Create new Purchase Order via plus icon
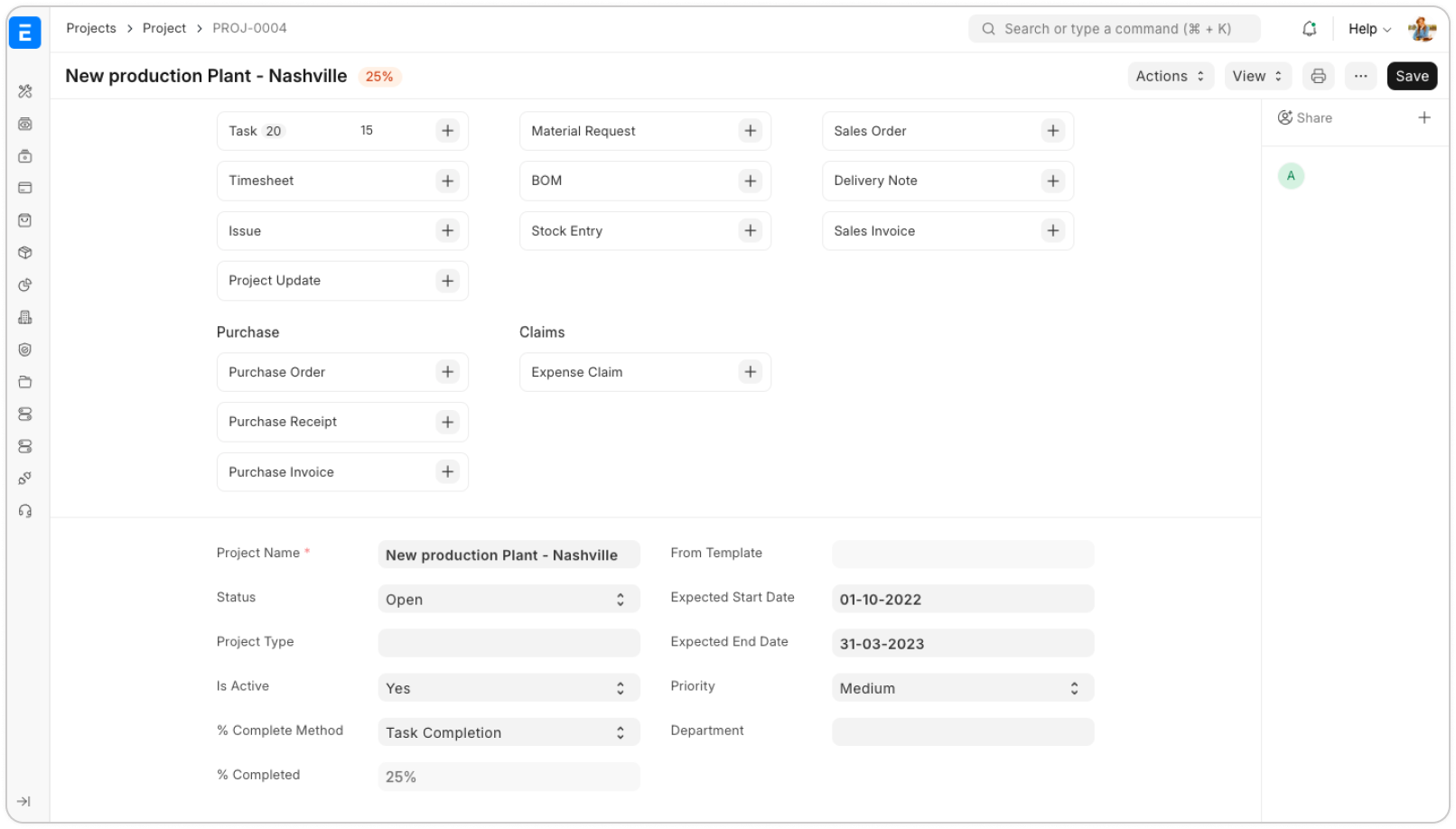This screenshot has width=1456, height=829. (x=447, y=372)
